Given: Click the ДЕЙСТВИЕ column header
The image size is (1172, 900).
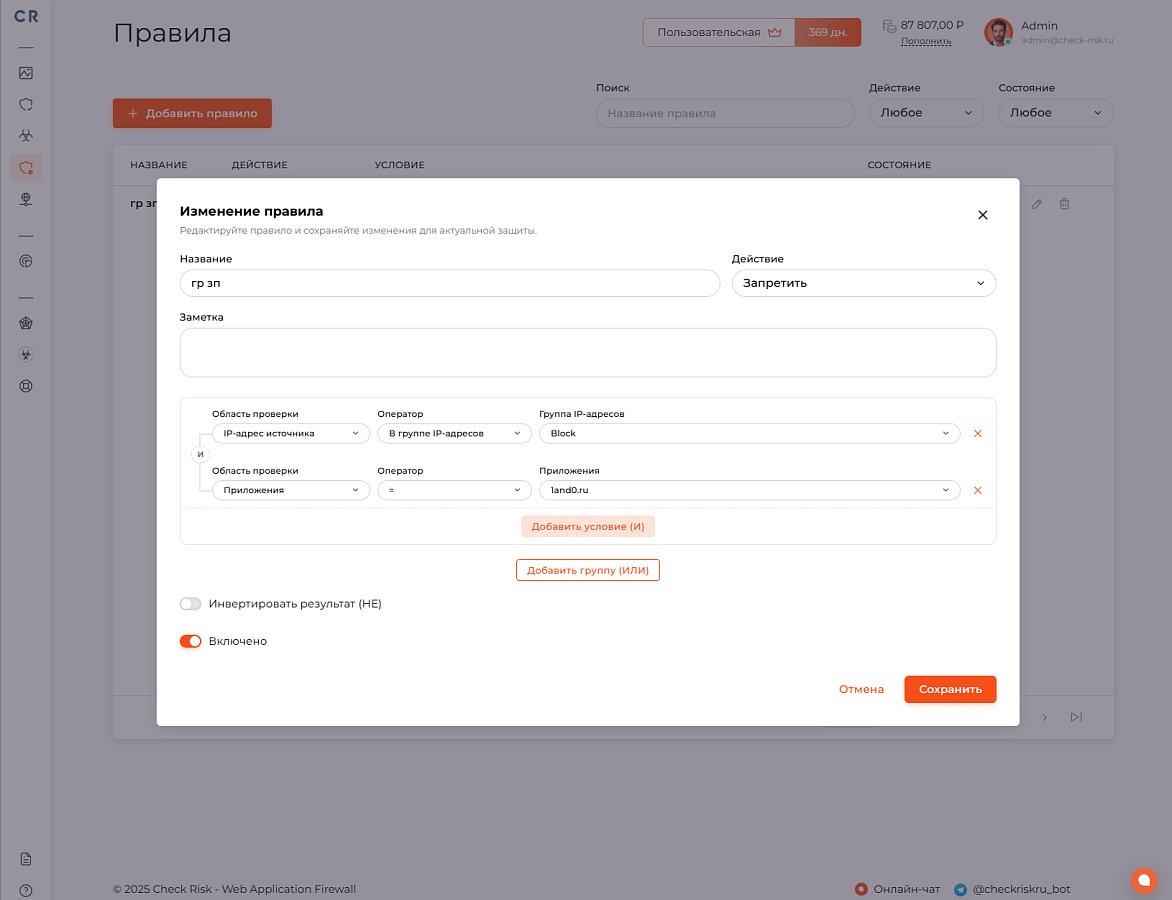Looking at the screenshot, I should click(x=259, y=164).
